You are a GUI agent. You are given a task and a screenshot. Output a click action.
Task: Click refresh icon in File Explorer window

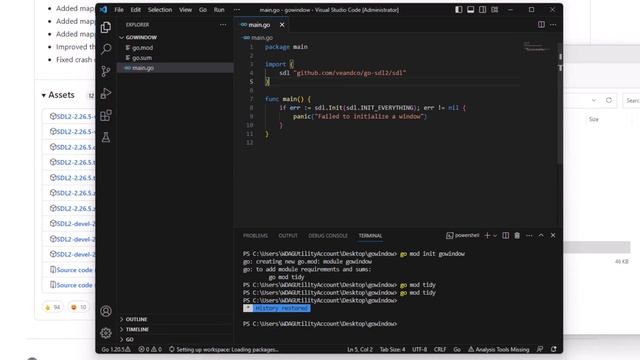609,100
